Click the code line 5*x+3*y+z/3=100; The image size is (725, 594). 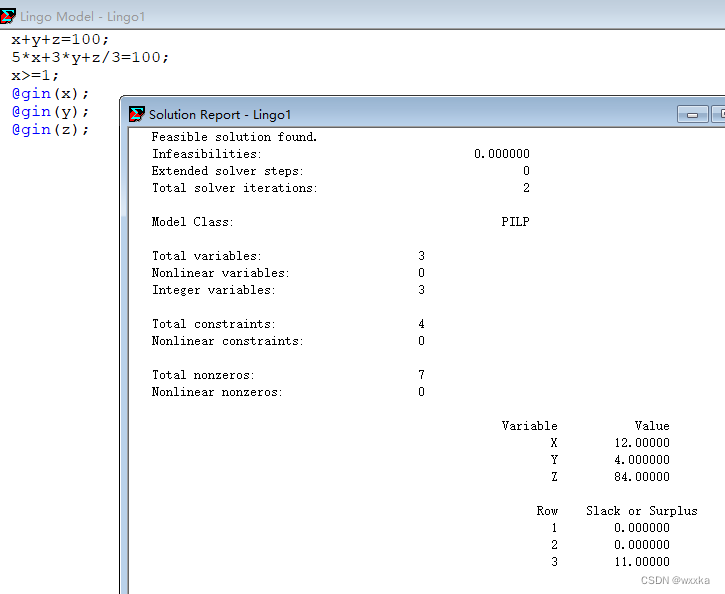pyautogui.click(x=90, y=57)
